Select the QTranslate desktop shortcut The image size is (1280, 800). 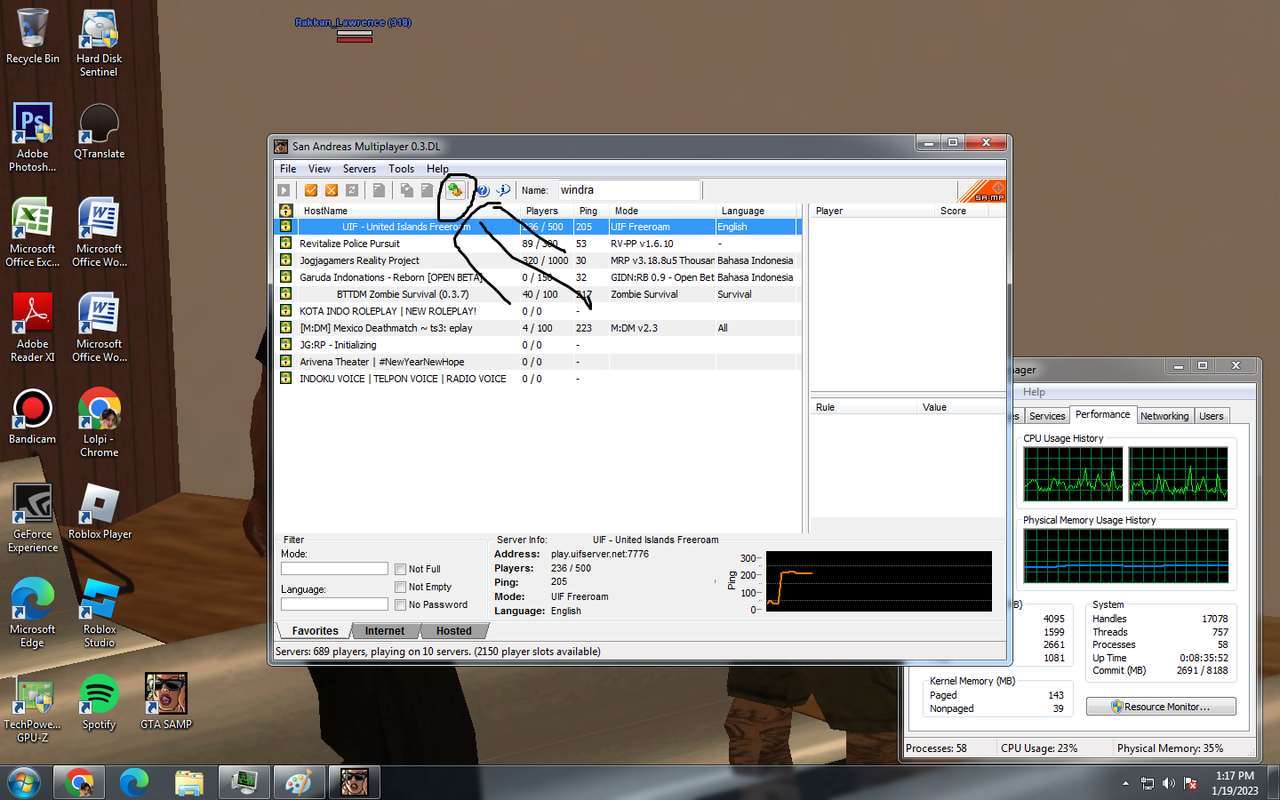point(99,131)
